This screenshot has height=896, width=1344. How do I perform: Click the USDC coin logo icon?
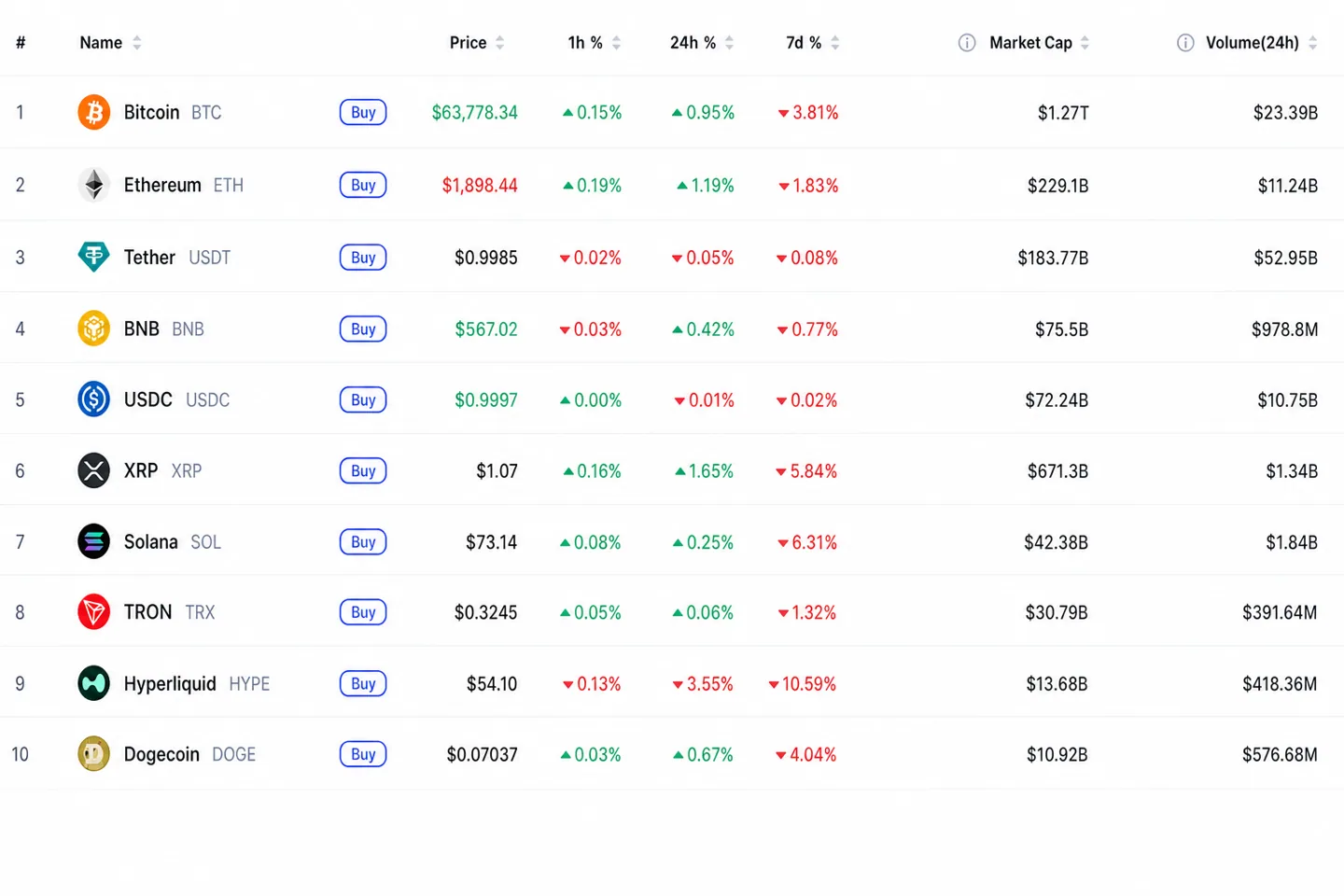pos(93,399)
